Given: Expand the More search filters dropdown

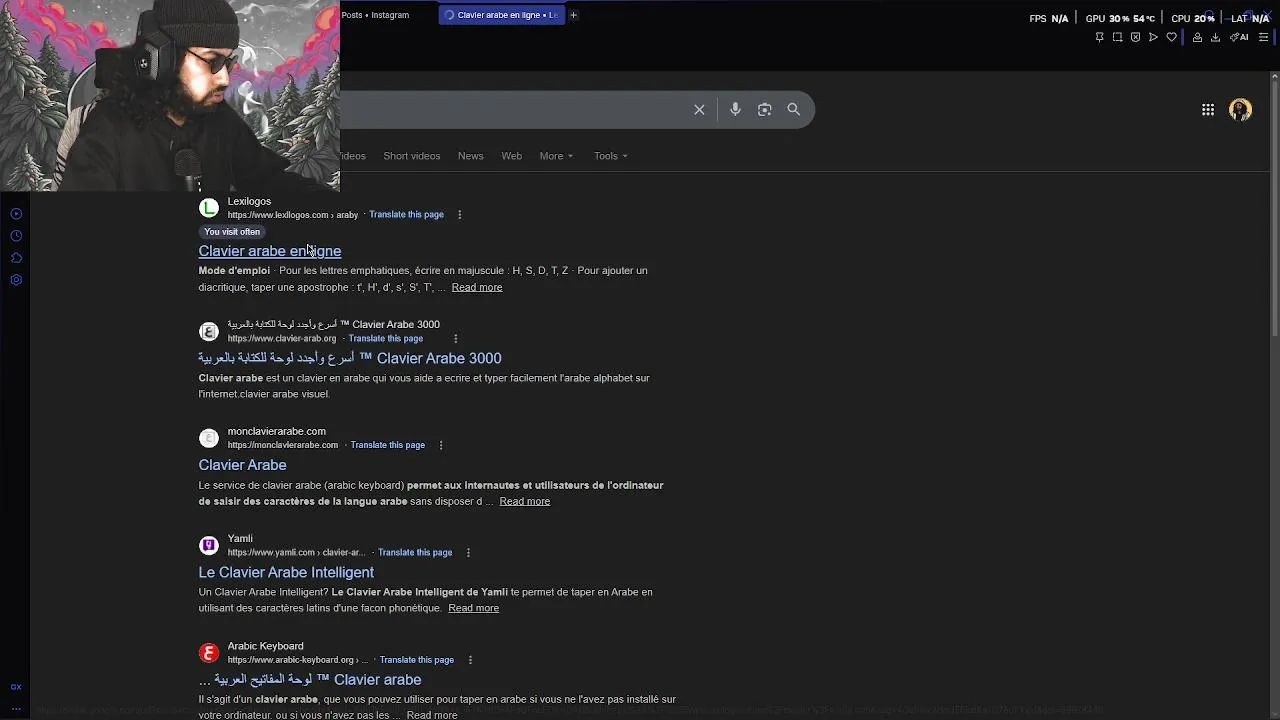Looking at the screenshot, I should [556, 156].
